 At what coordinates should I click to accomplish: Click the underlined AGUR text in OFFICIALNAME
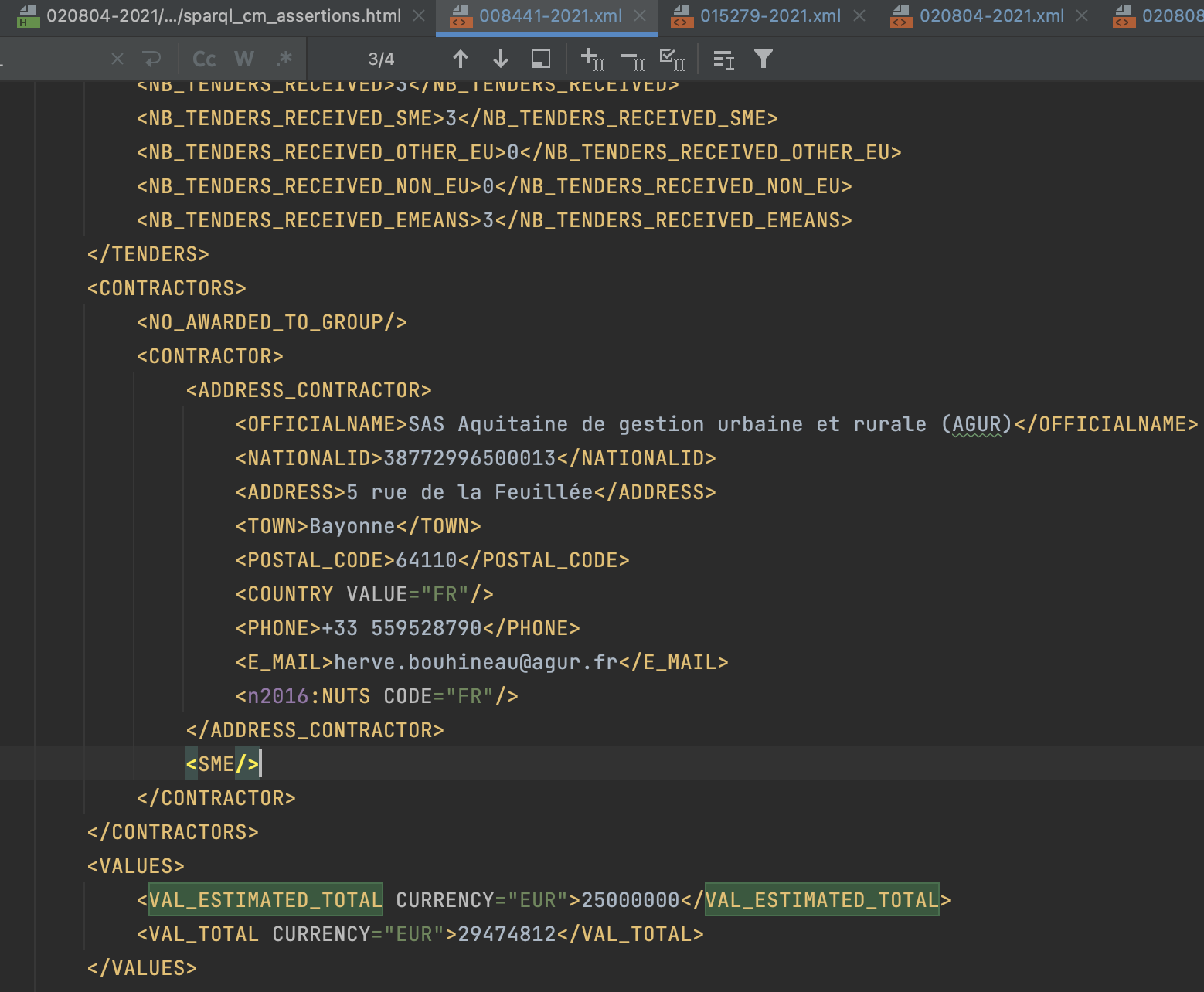(x=975, y=423)
